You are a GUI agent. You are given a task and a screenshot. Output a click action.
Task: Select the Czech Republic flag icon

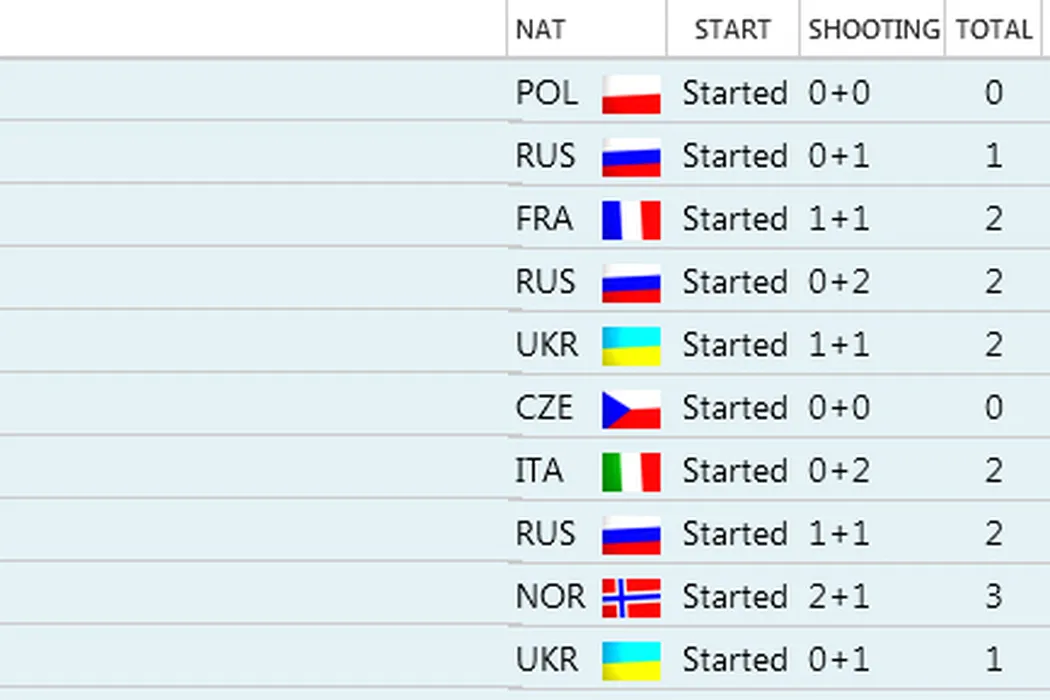tap(631, 409)
